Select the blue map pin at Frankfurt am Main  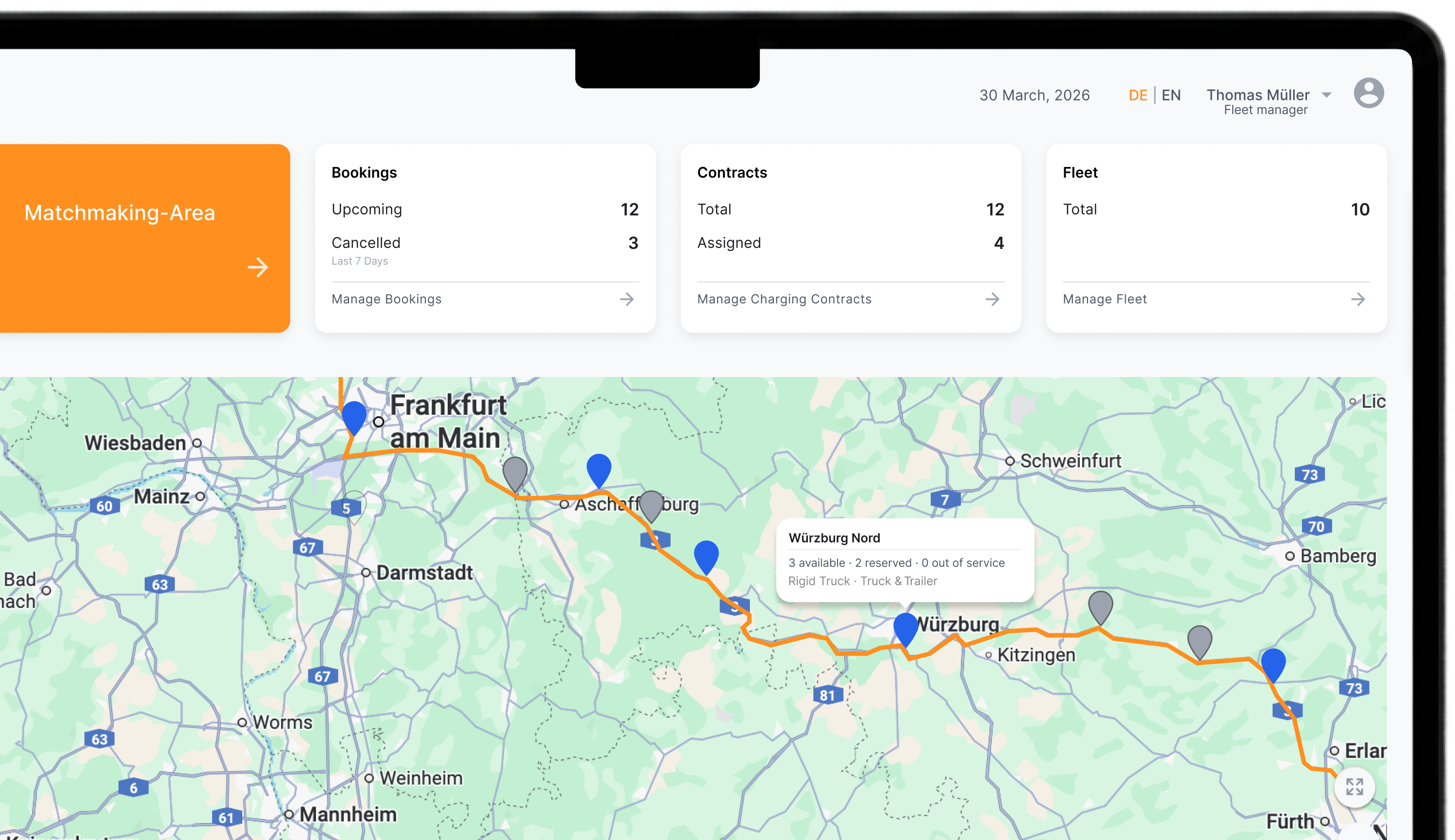(354, 418)
